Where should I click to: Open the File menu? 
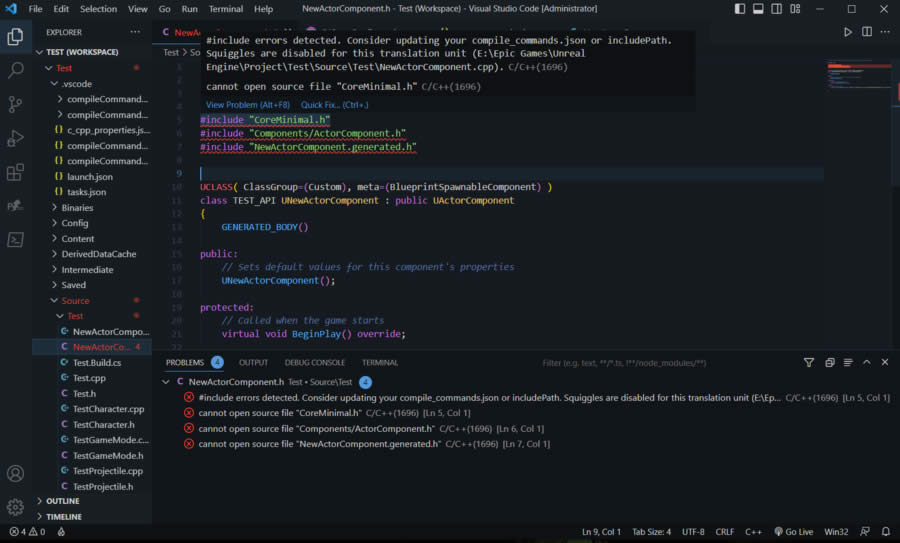(36, 9)
